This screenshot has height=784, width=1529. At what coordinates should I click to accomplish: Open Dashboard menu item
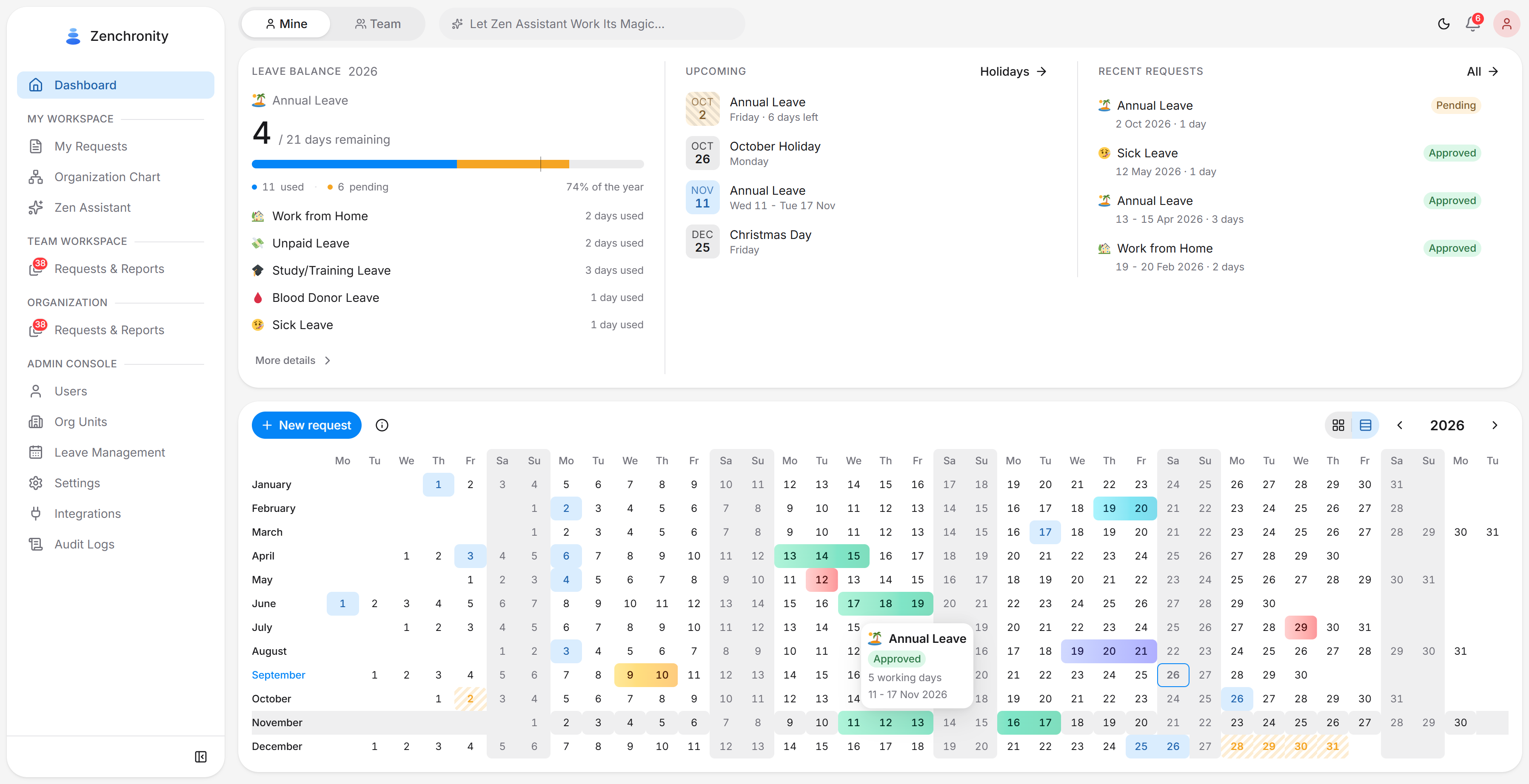pyautogui.click(x=116, y=85)
